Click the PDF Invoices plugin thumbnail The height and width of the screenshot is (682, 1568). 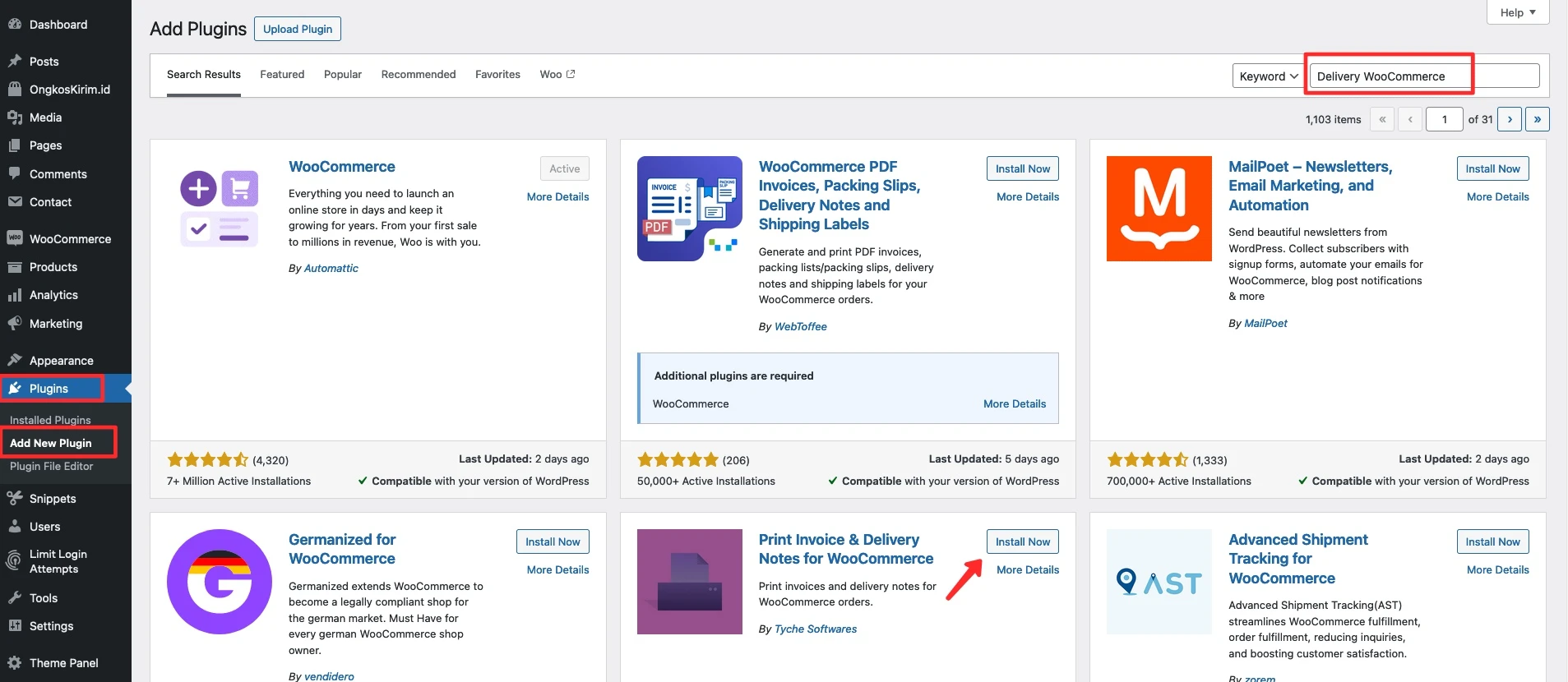(690, 209)
